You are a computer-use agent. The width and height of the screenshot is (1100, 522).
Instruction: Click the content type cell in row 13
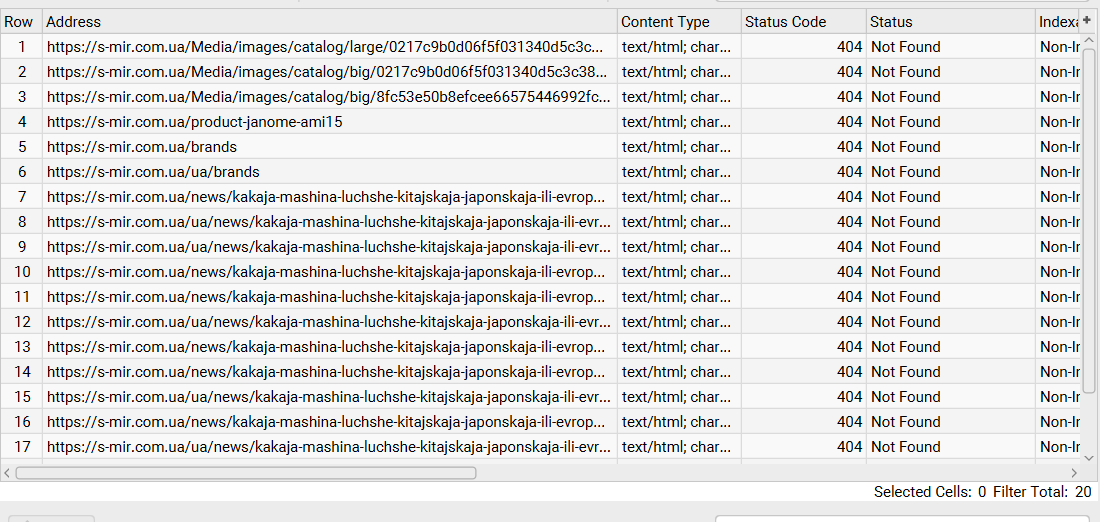[676, 347]
